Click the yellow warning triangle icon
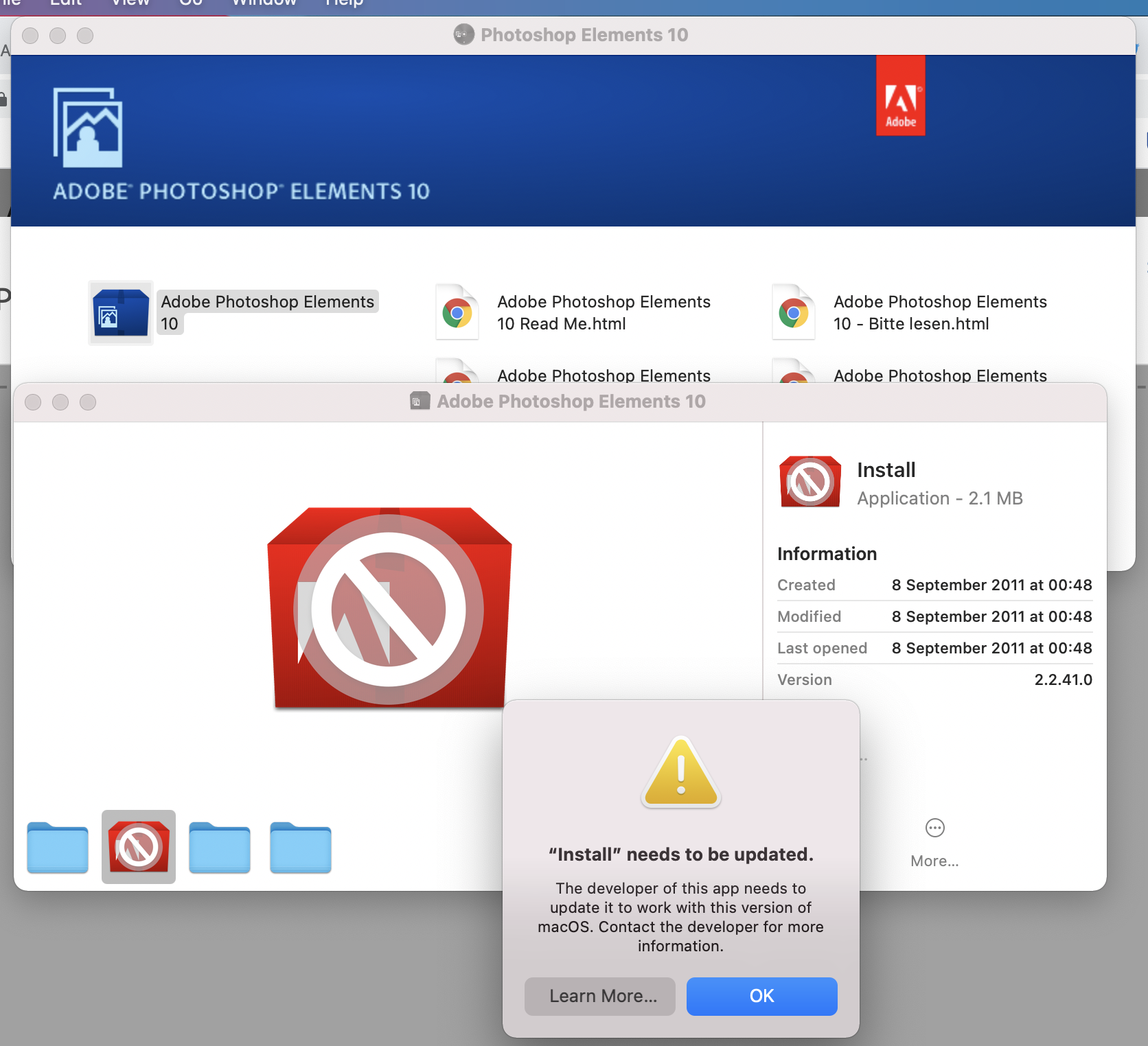The image size is (1148, 1046). (681, 772)
